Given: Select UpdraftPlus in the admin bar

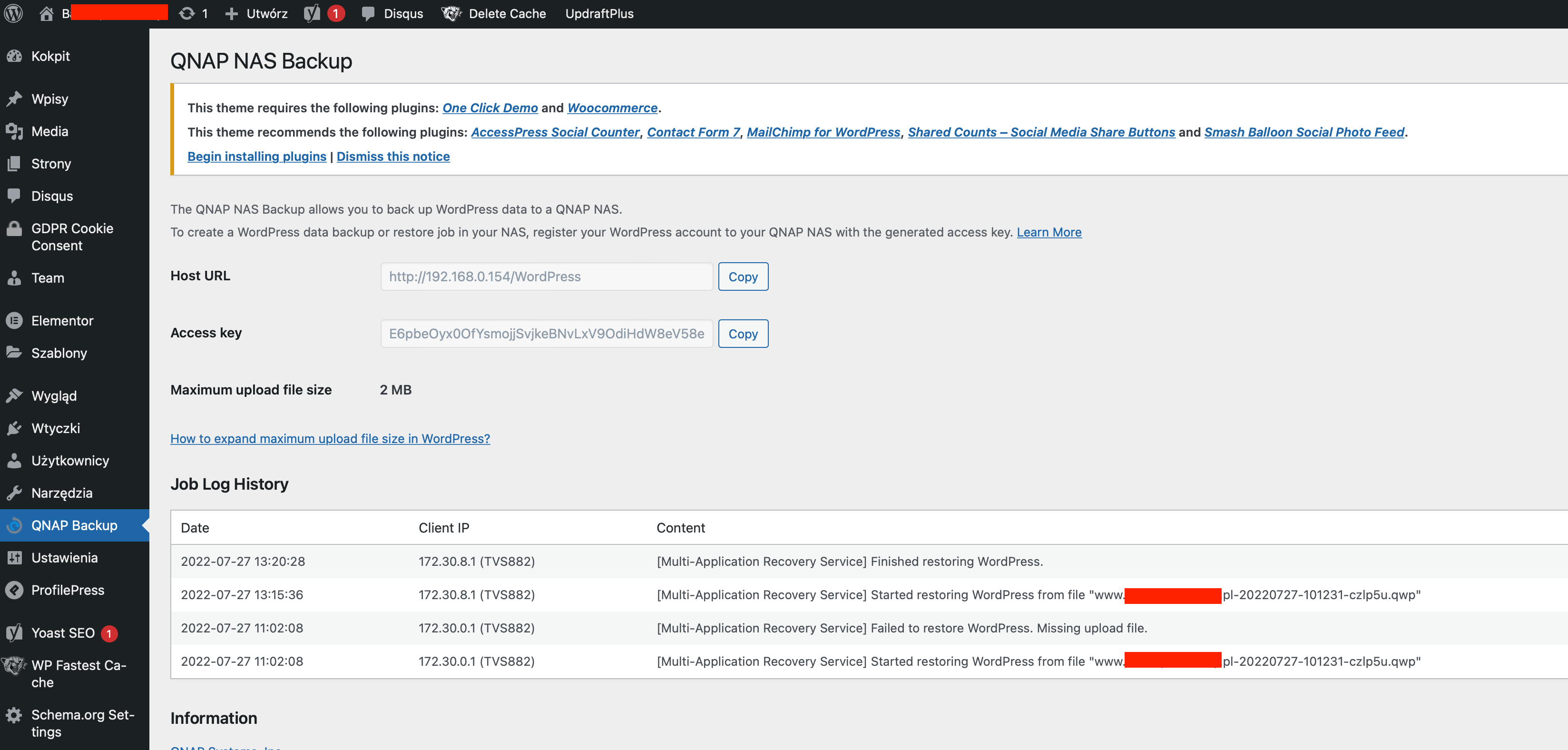Looking at the screenshot, I should click(x=599, y=13).
